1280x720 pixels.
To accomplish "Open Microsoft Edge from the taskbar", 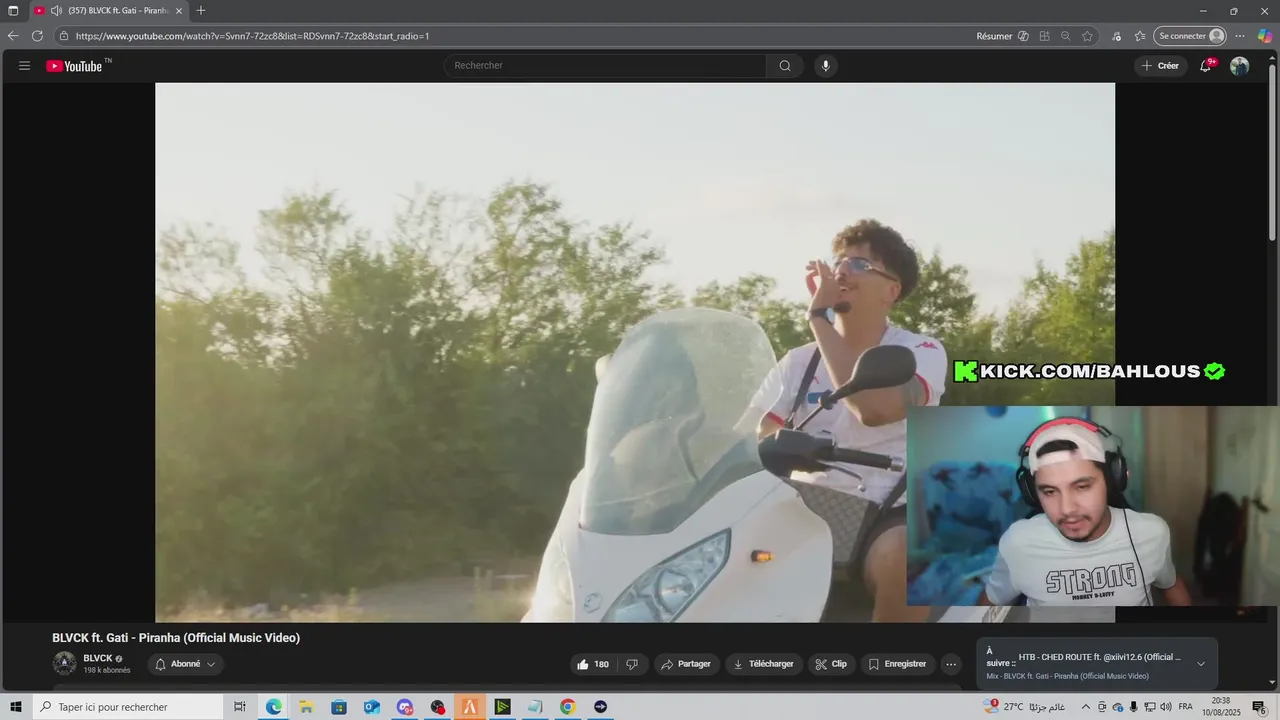I will tap(274, 707).
